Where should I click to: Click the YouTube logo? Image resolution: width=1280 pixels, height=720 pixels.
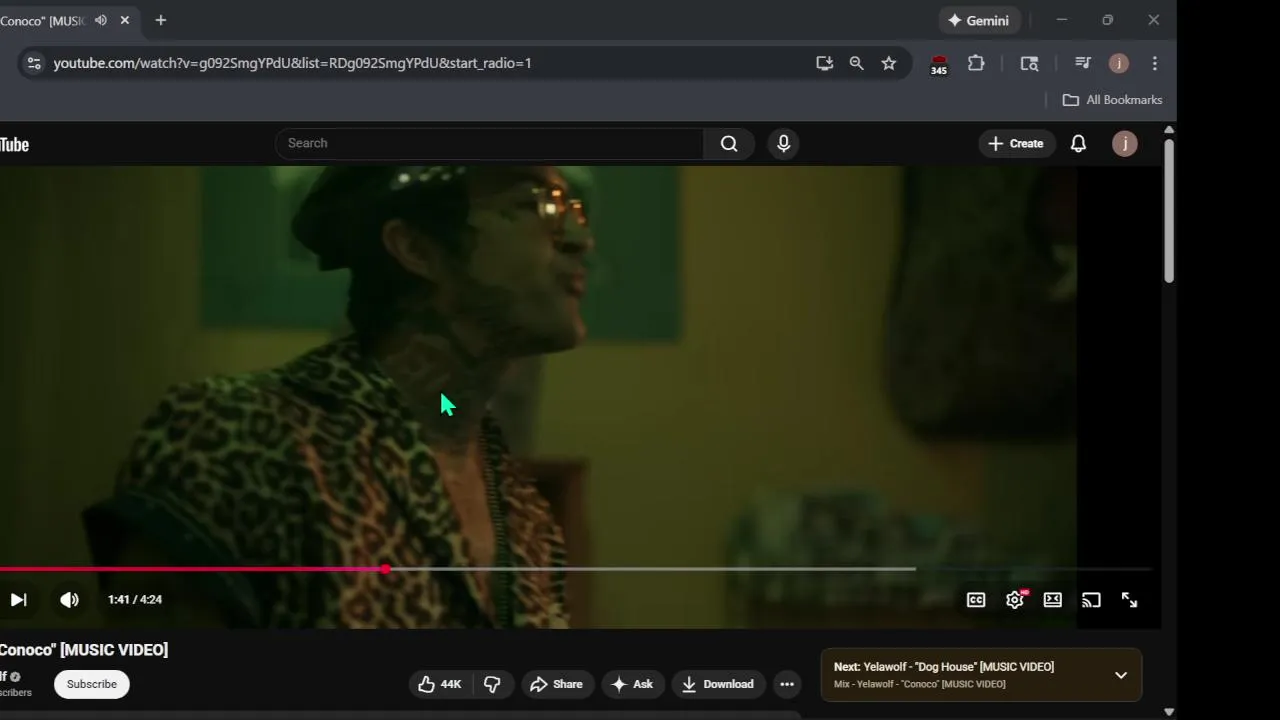click(x=14, y=145)
